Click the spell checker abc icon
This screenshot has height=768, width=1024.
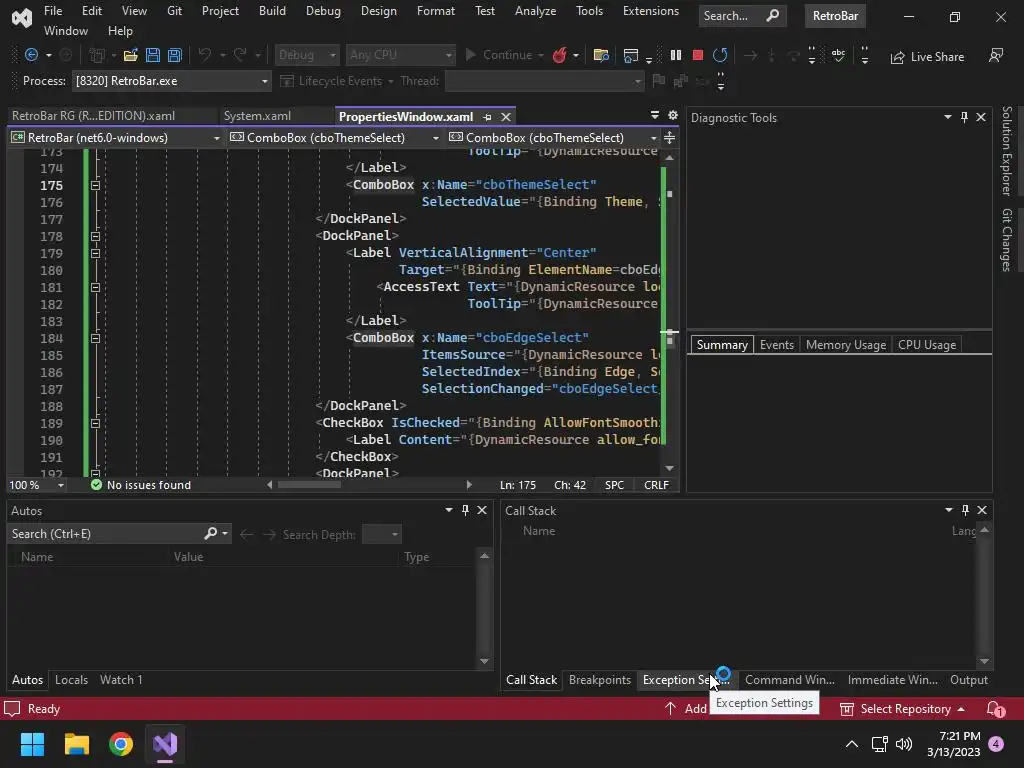coord(838,56)
